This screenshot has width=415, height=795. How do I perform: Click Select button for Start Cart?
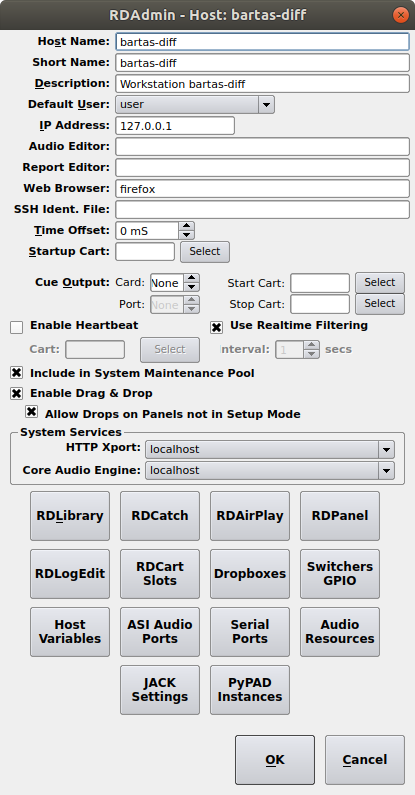[380, 282]
